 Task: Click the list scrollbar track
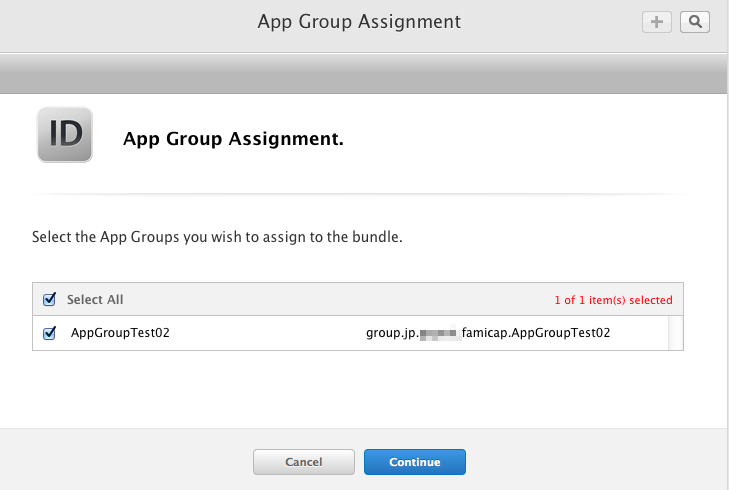tap(676, 333)
